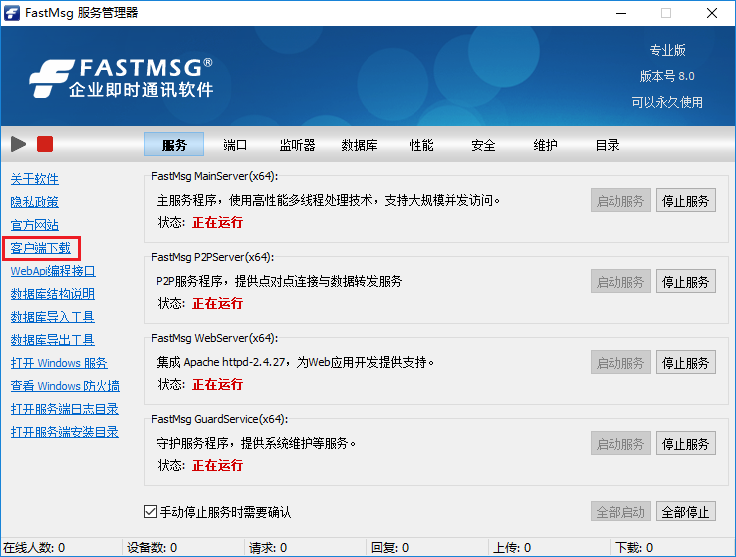Close the FastMsg manager window

click(x=712, y=13)
